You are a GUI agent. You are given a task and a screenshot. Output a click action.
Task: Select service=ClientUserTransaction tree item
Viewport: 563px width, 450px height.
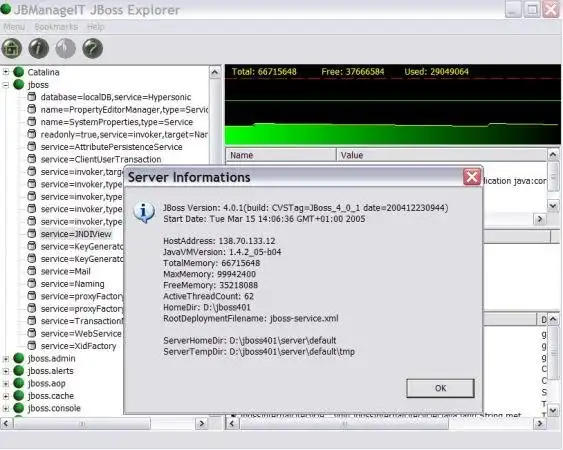coord(101,159)
